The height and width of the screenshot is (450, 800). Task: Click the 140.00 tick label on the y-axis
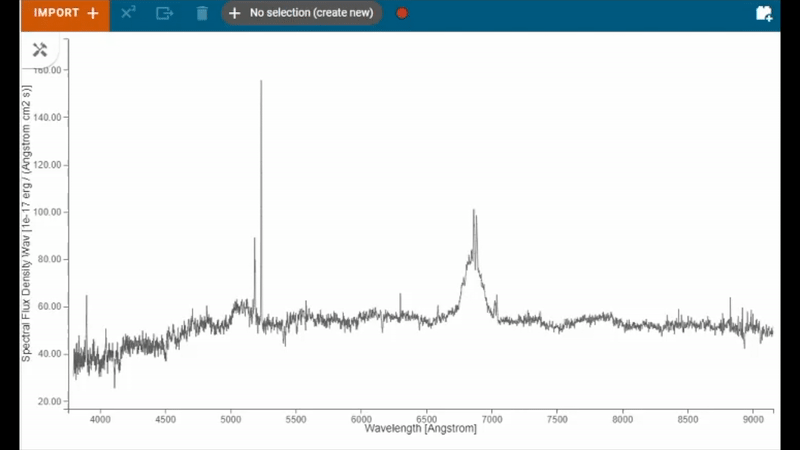coord(47,117)
